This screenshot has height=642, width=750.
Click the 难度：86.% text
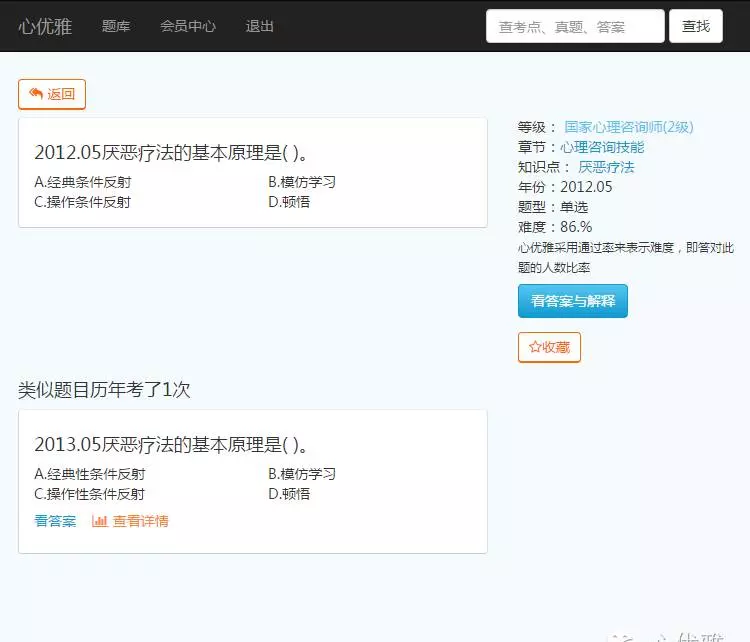coord(555,227)
